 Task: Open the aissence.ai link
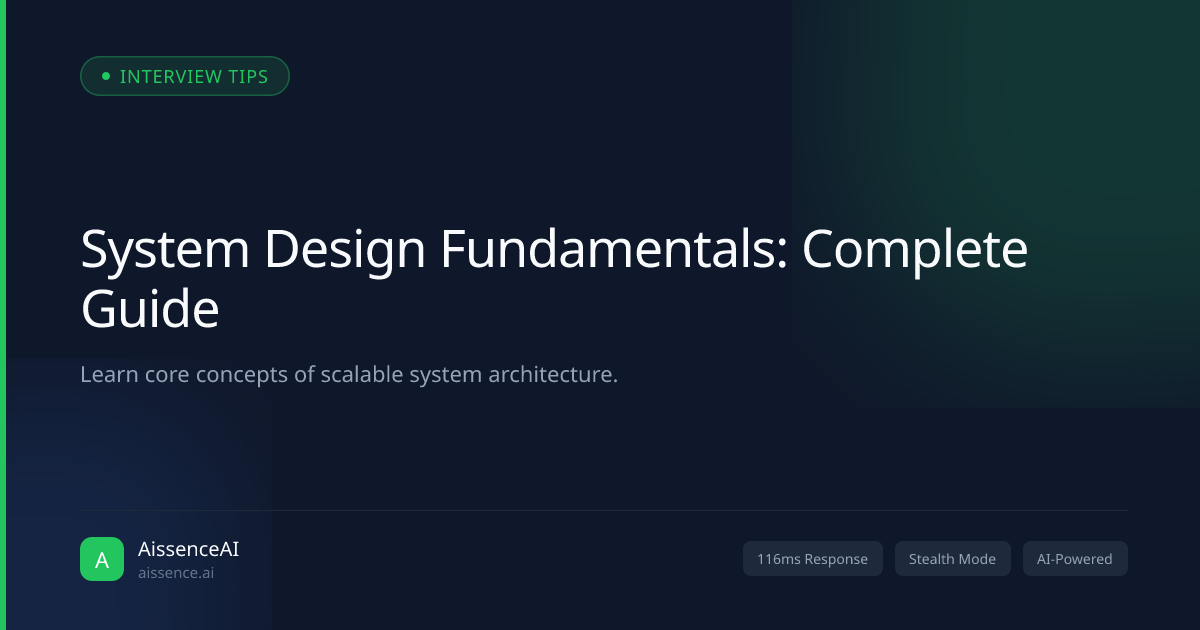point(176,573)
